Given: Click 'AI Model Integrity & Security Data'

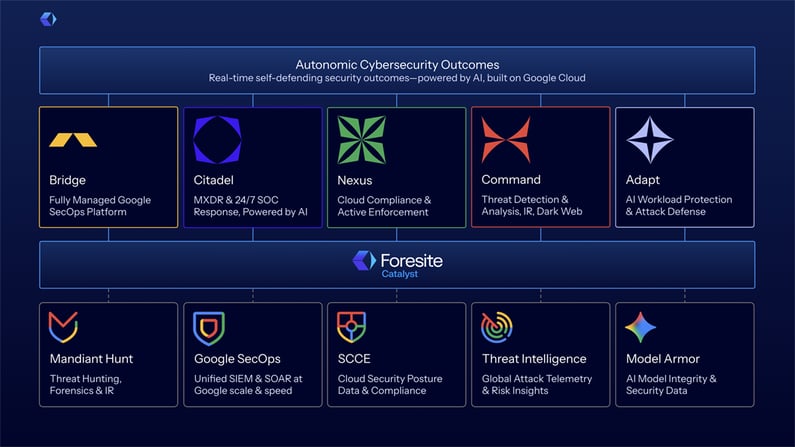Looking at the screenshot, I should tap(671, 385).
